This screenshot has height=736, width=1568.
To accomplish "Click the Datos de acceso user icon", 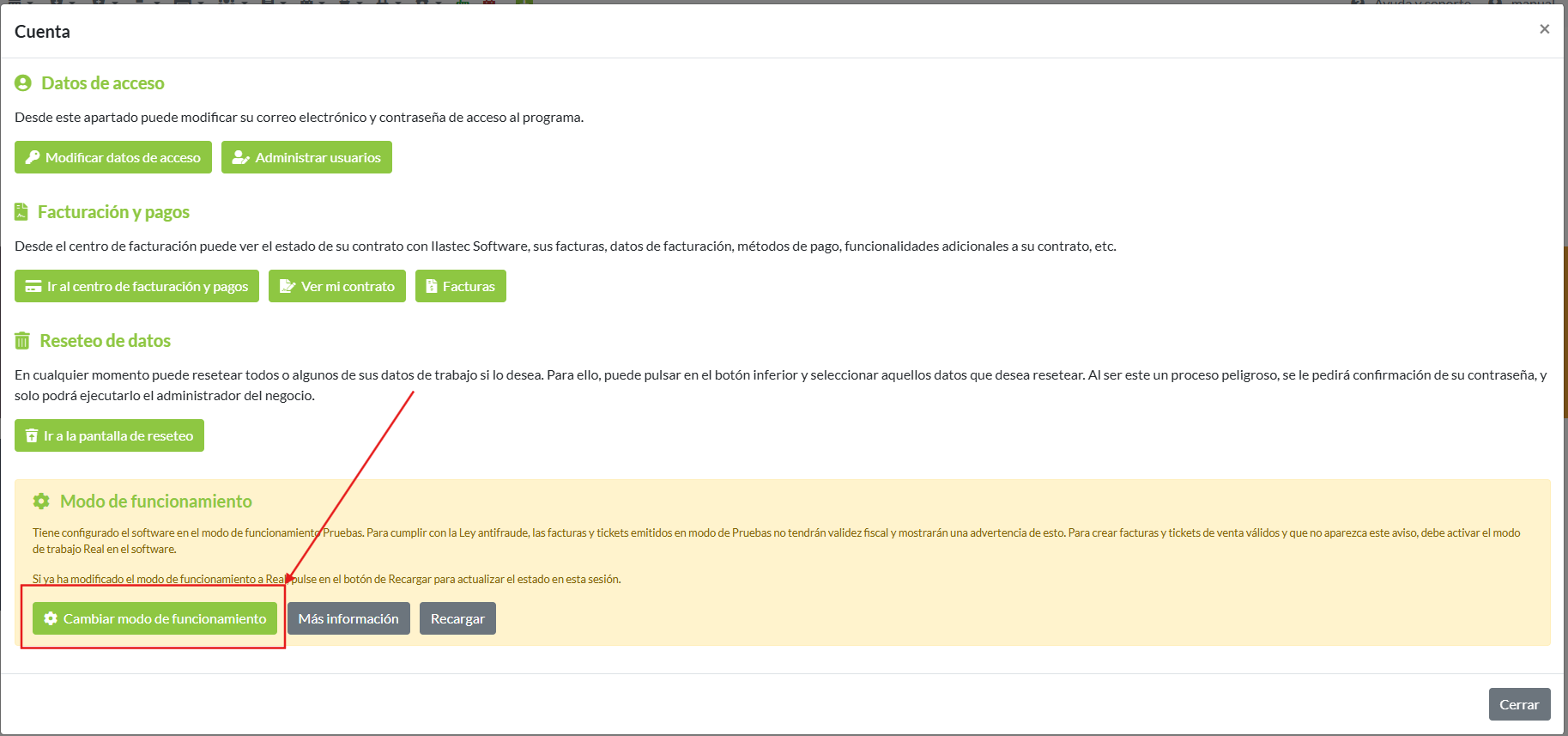I will point(23,83).
